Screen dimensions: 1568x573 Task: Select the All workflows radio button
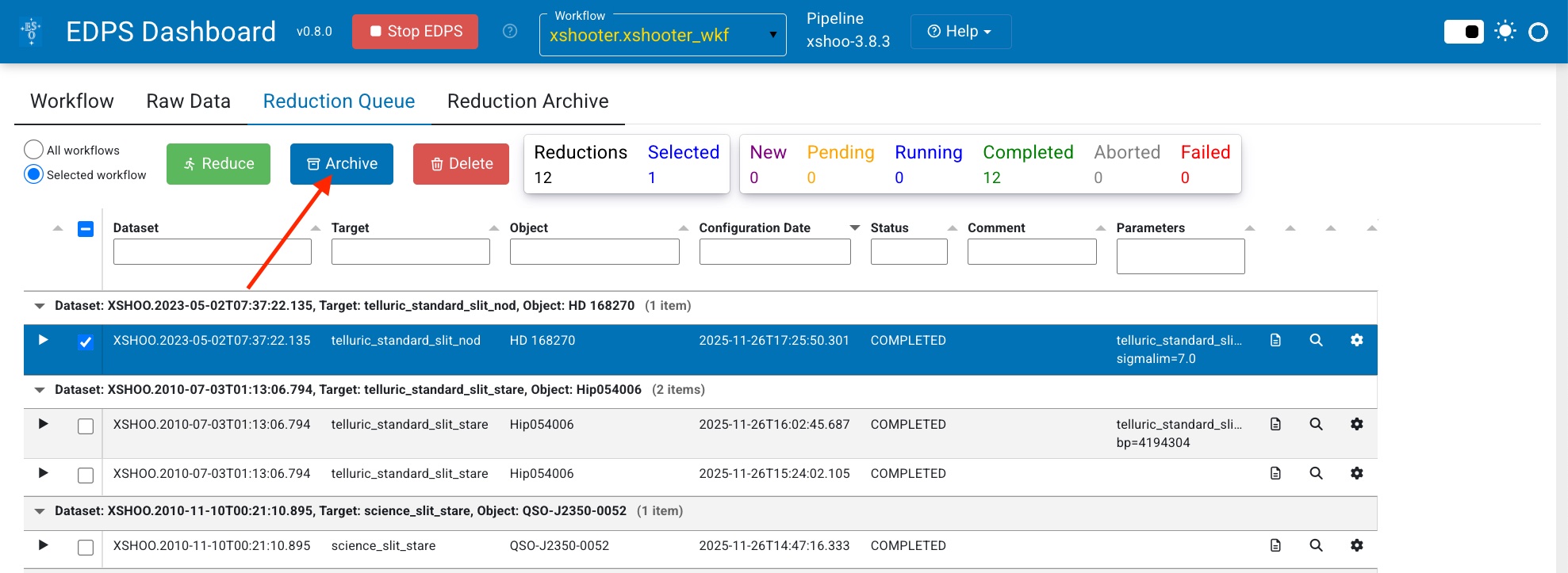pos(33,150)
